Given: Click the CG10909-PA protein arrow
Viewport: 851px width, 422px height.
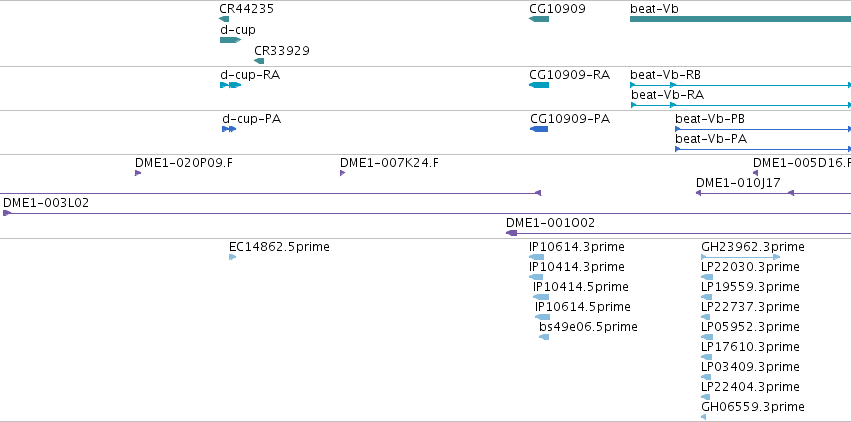Looking at the screenshot, I should [x=539, y=129].
